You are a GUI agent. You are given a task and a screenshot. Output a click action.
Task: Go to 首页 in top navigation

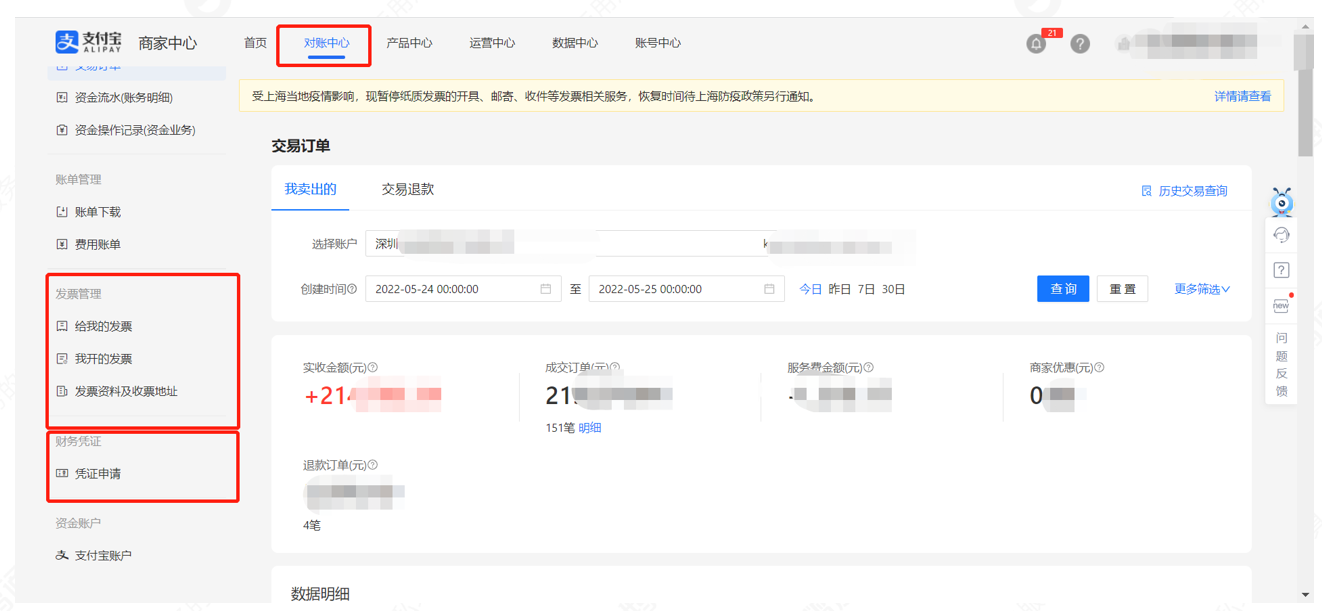[x=255, y=43]
